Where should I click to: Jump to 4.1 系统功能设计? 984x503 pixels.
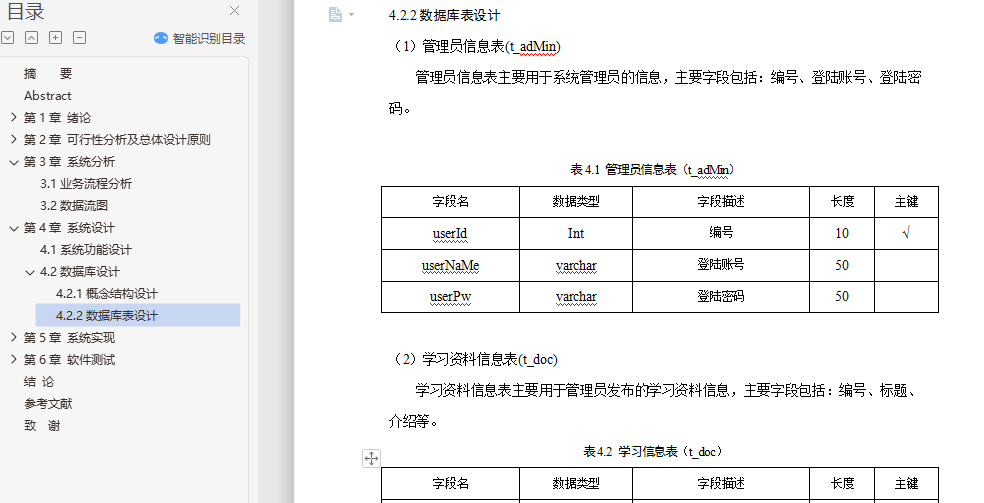coord(86,250)
